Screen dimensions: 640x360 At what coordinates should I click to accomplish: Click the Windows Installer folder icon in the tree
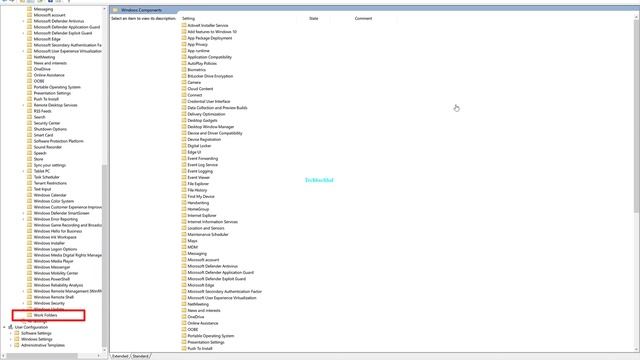pyautogui.click(x=29, y=243)
